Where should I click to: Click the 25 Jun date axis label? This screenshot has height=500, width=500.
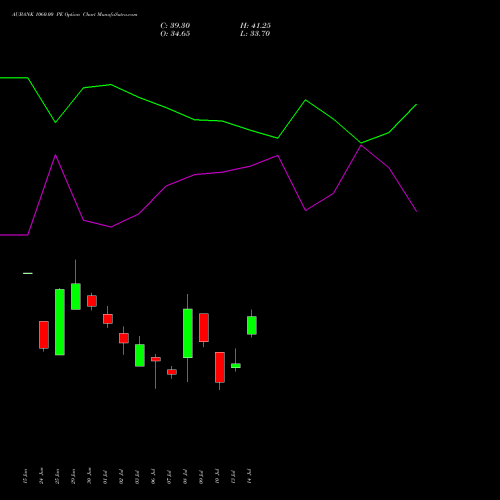point(58,476)
